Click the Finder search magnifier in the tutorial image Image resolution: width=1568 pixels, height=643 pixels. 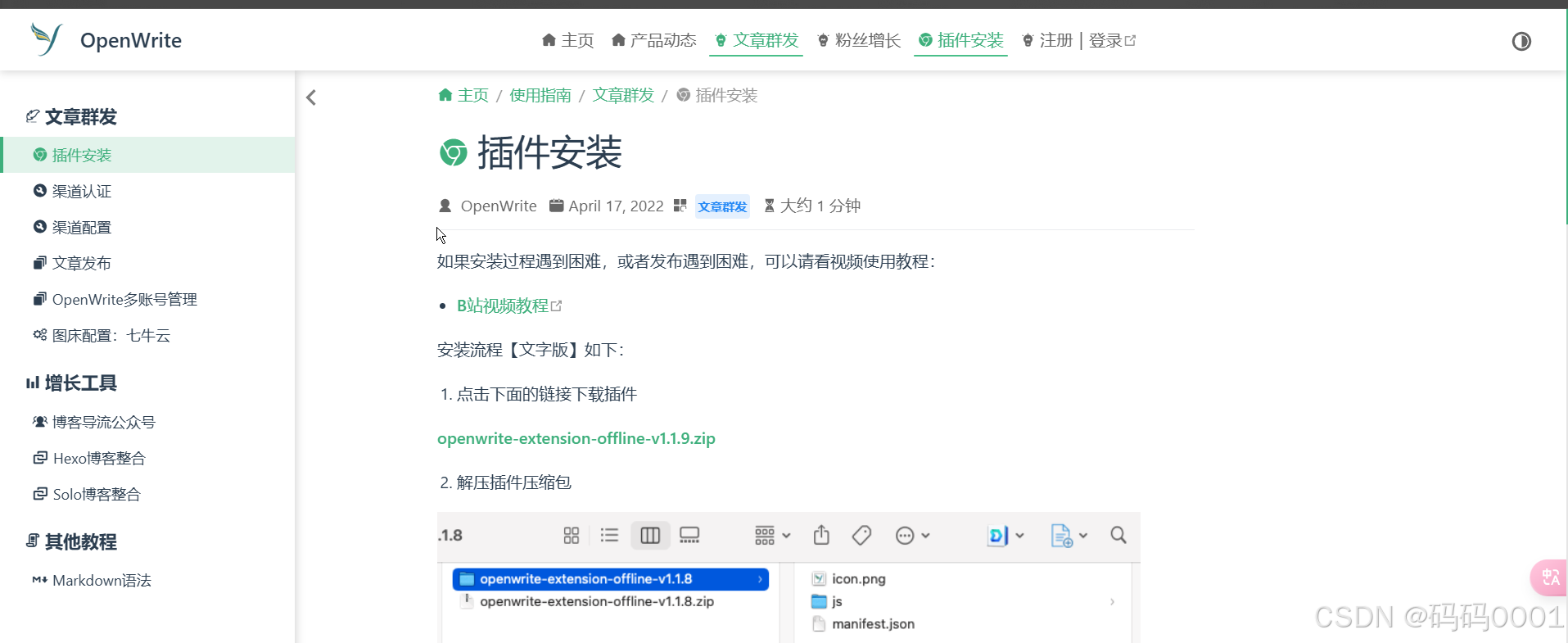click(x=1118, y=536)
